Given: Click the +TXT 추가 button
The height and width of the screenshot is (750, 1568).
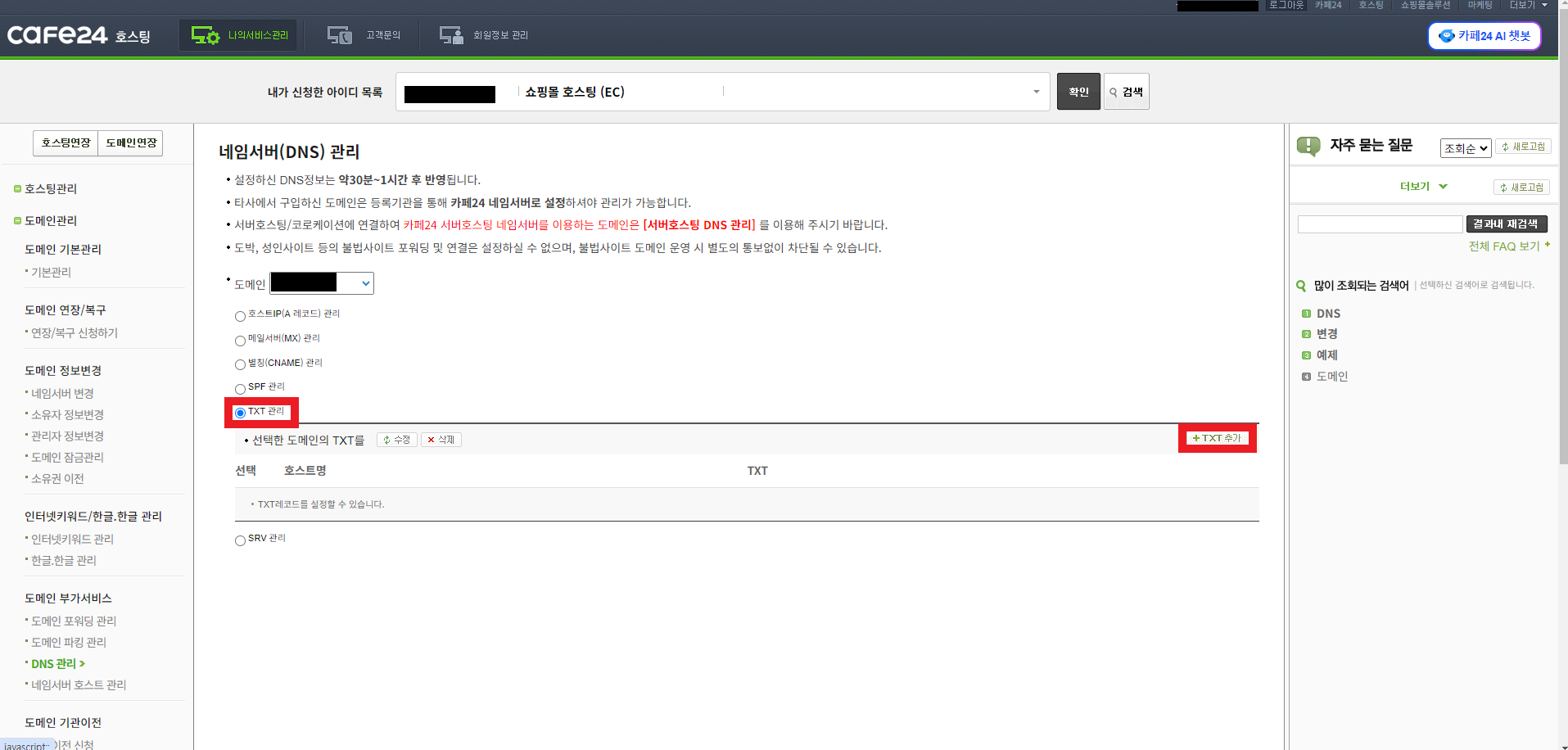Looking at the screenshot, I should [1218, 438].
